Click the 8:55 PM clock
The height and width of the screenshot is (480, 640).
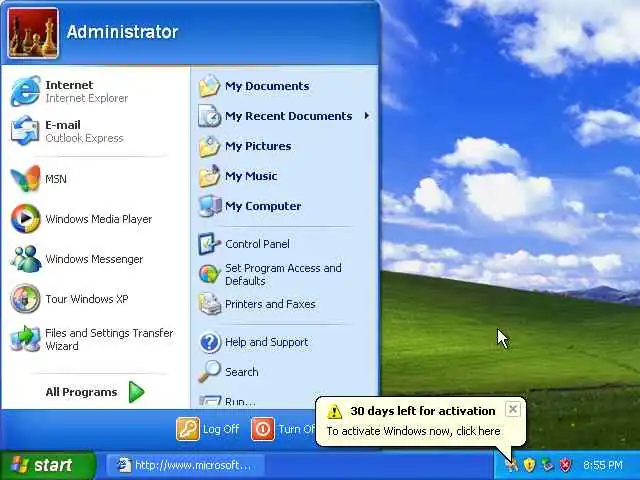(603, 465)
